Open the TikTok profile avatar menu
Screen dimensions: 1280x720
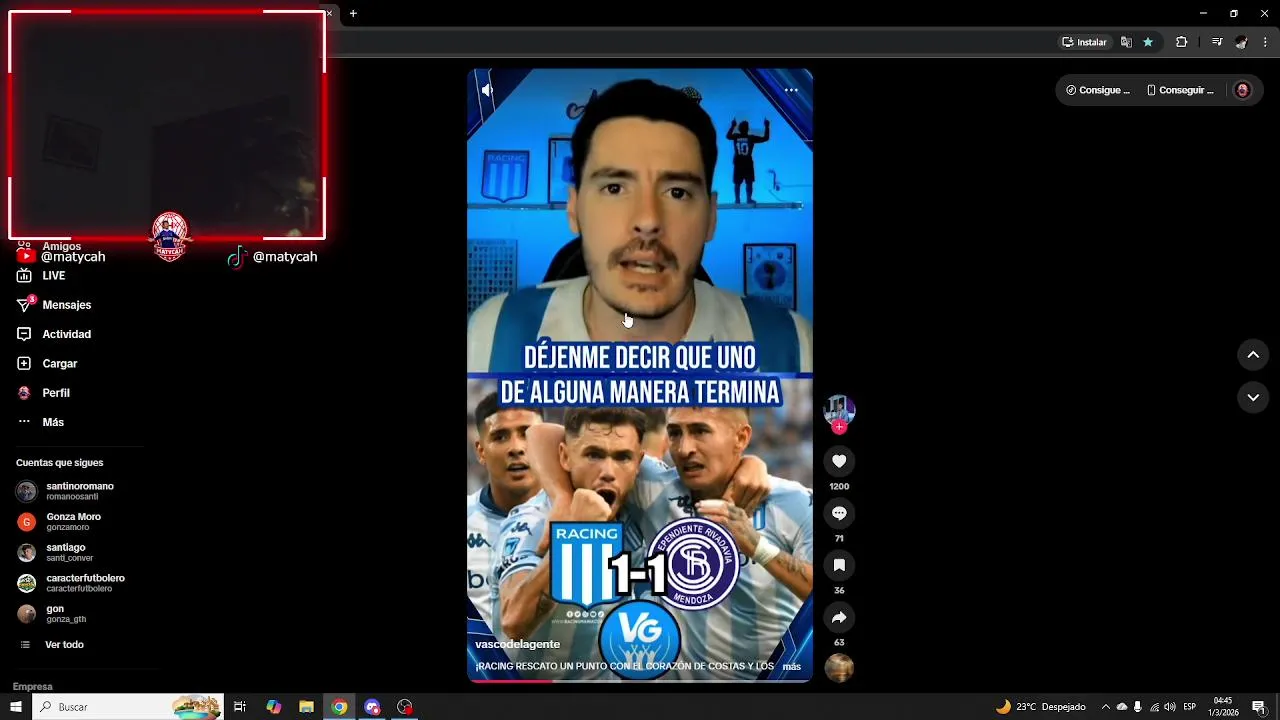tap(1242, 90)
